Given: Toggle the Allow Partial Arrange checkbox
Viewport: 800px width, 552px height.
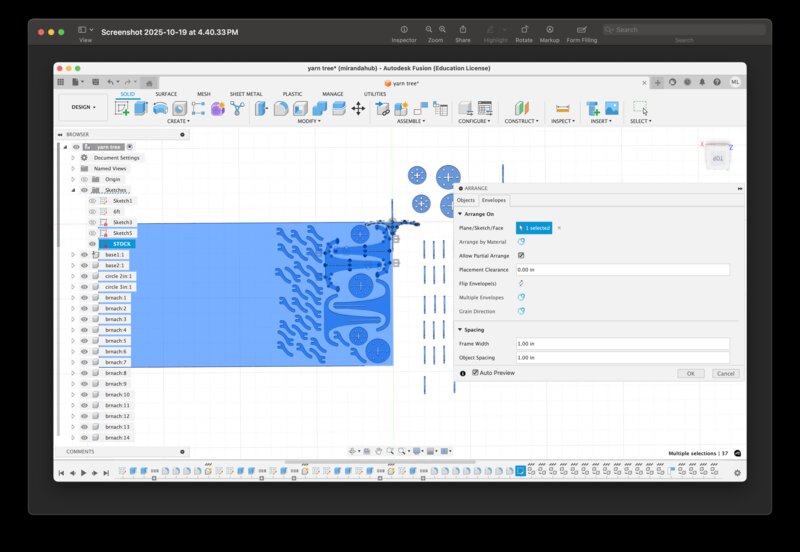Looking at the screenshot, I should coord(521,255).
